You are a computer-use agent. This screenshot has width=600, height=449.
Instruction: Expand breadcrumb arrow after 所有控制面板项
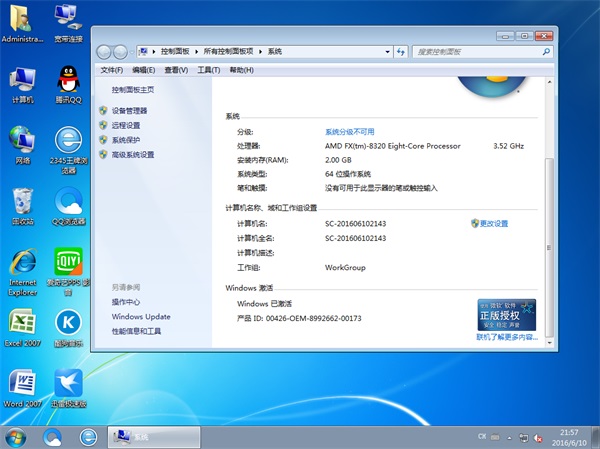260,52
